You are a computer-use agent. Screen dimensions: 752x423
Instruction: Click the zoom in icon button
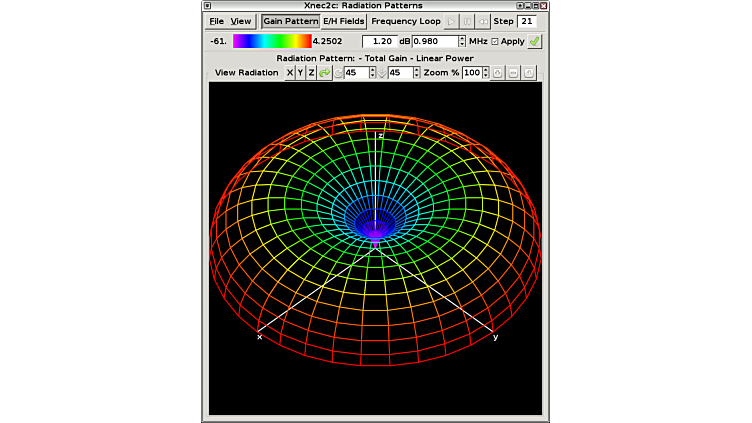tap(499, 73)
